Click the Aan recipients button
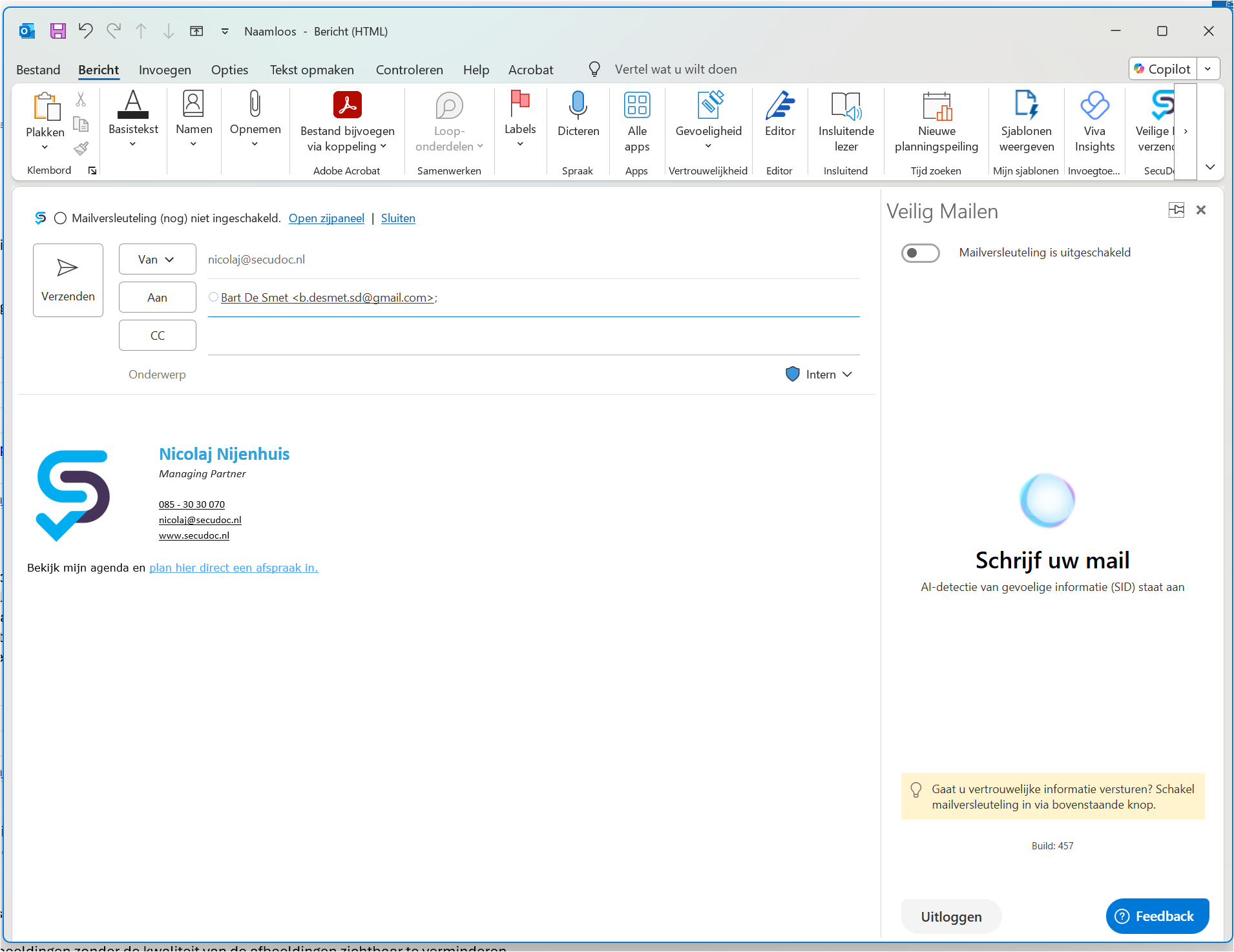Image resolution: width=1234 pixels, height=952 pixels. 157,297
